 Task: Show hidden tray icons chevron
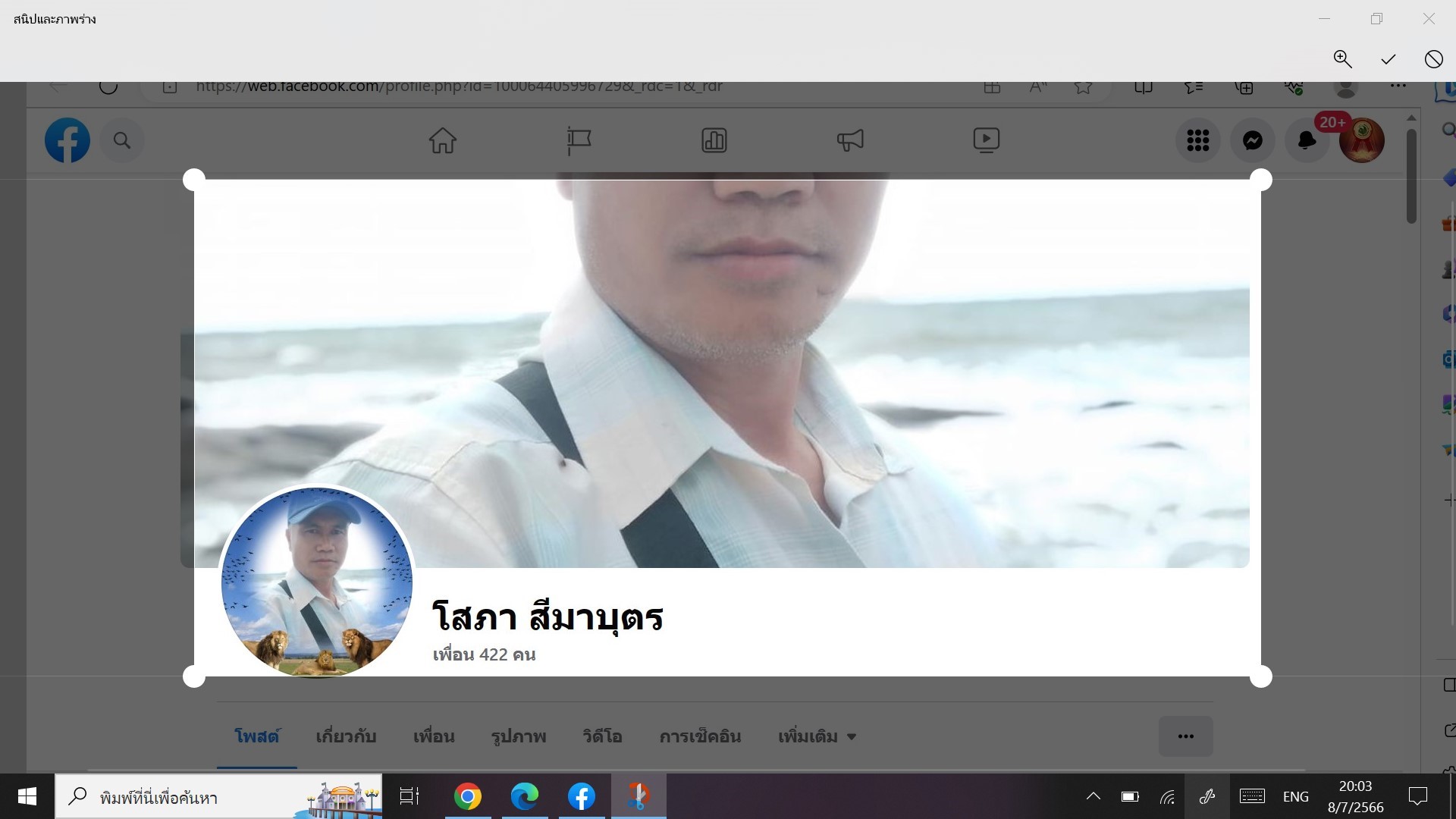tap(1093, 796)
